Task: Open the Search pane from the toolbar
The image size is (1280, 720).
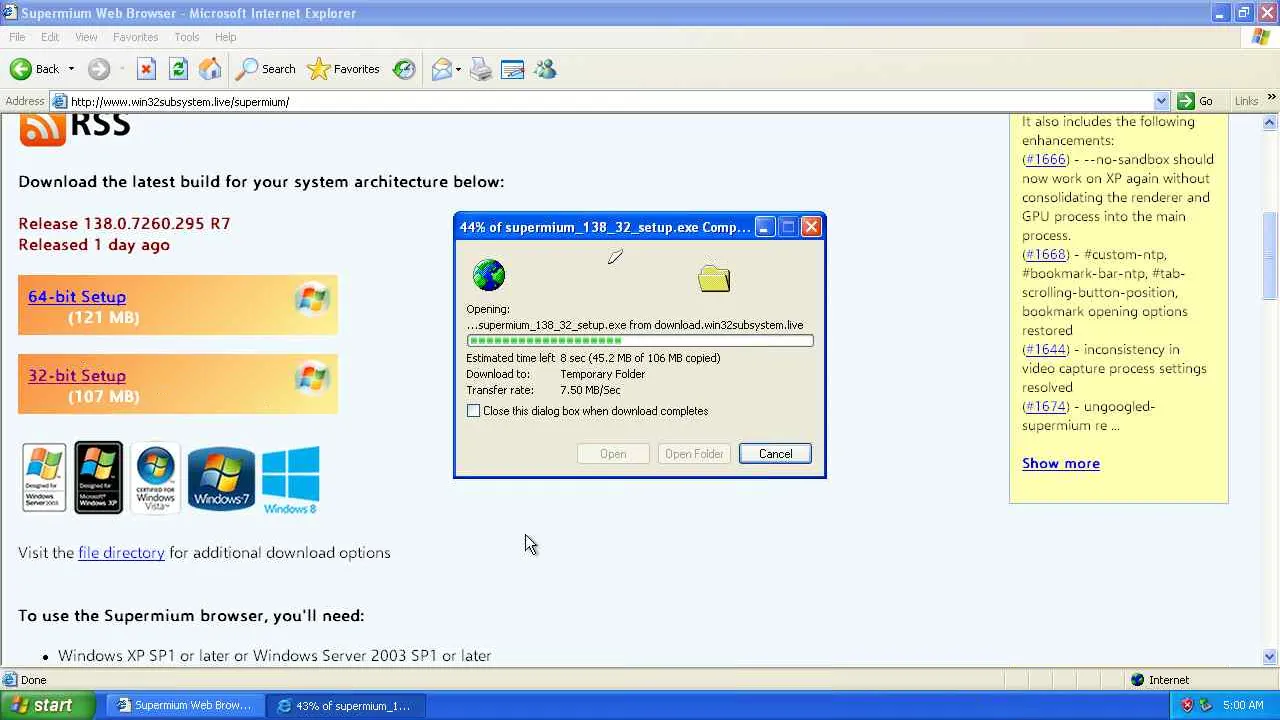Action: [x=266, y=69]
